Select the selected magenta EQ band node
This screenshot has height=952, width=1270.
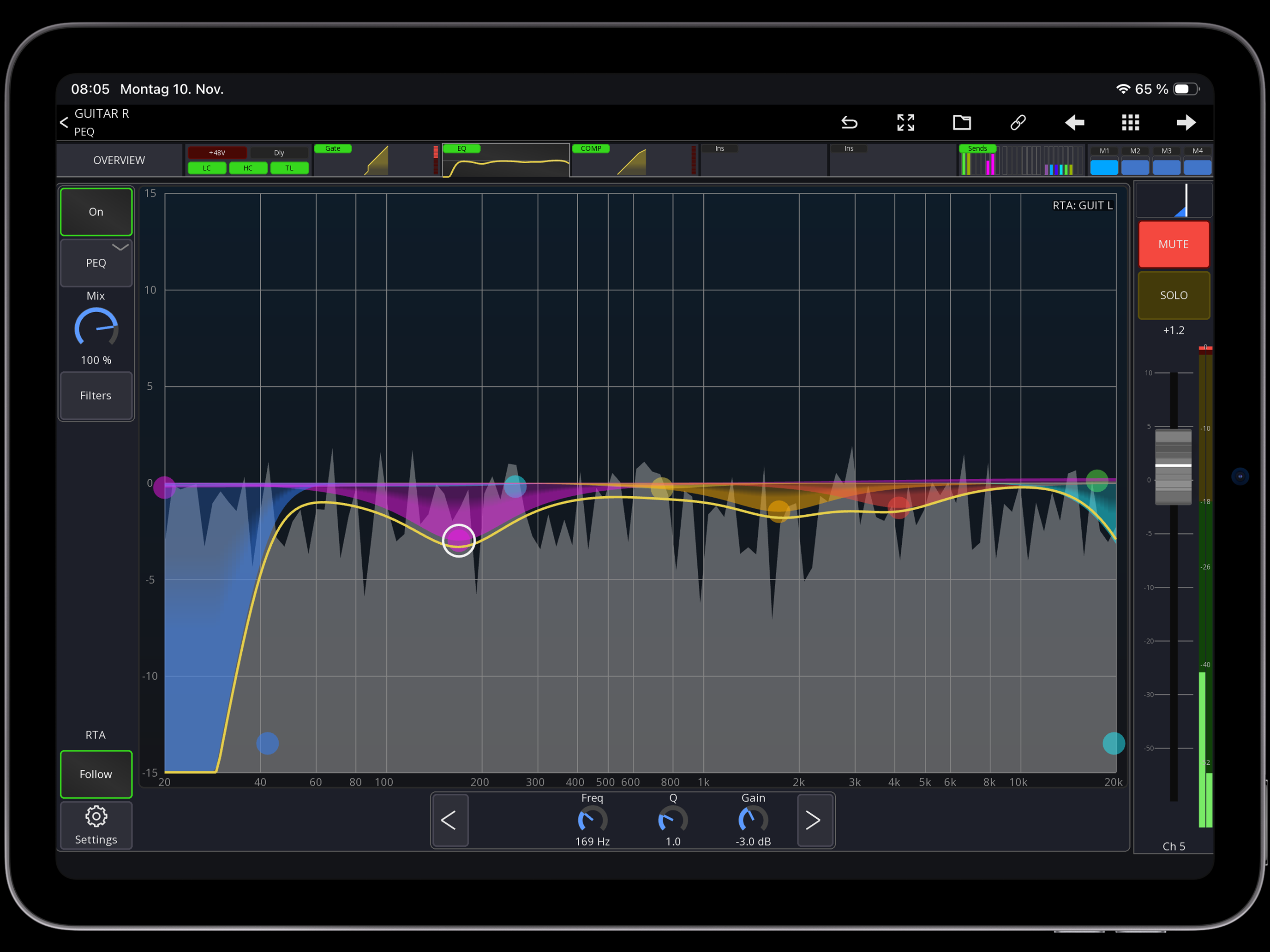pyautogui.click(x=458, y=540)
